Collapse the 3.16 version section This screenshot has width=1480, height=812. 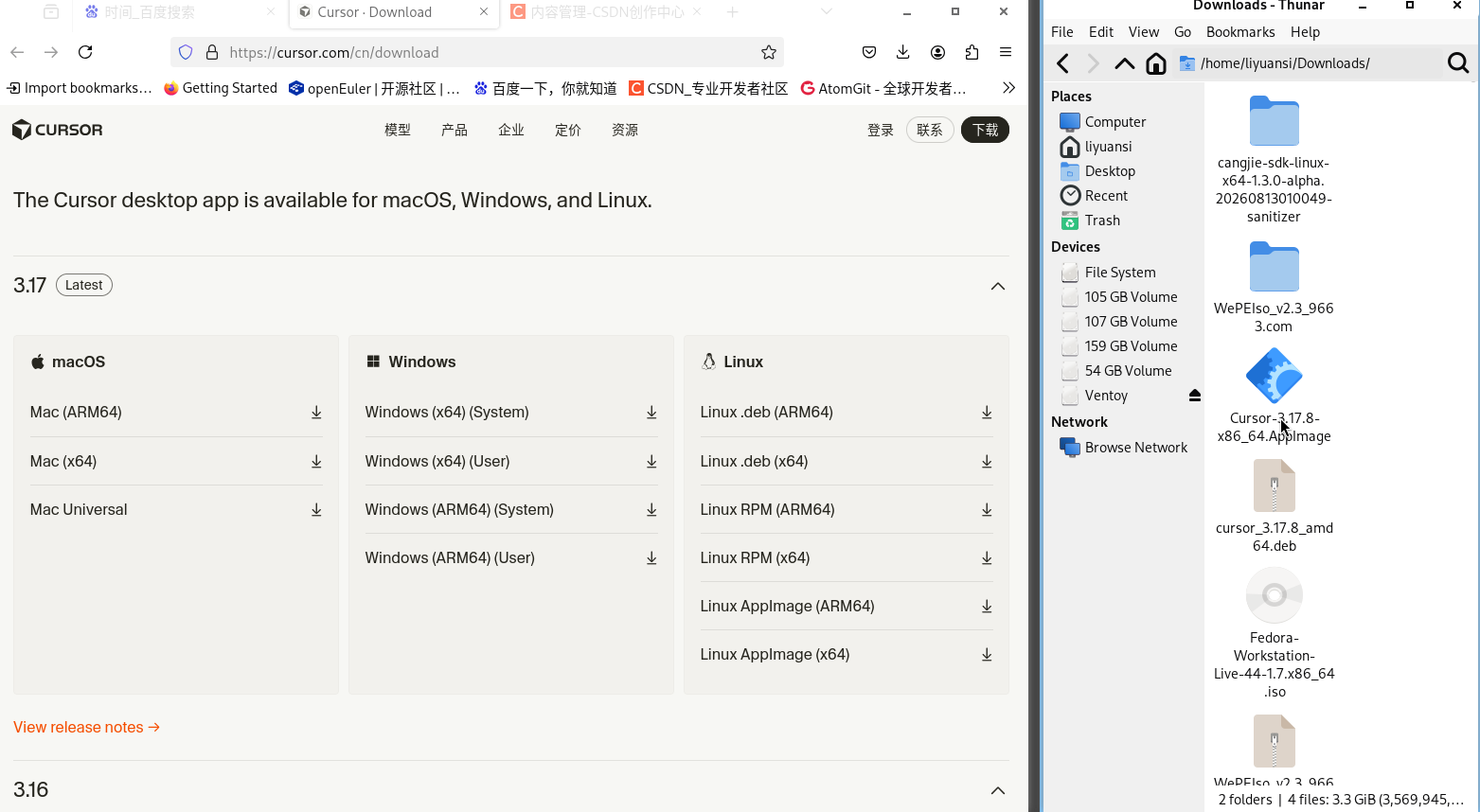point(998,790)
